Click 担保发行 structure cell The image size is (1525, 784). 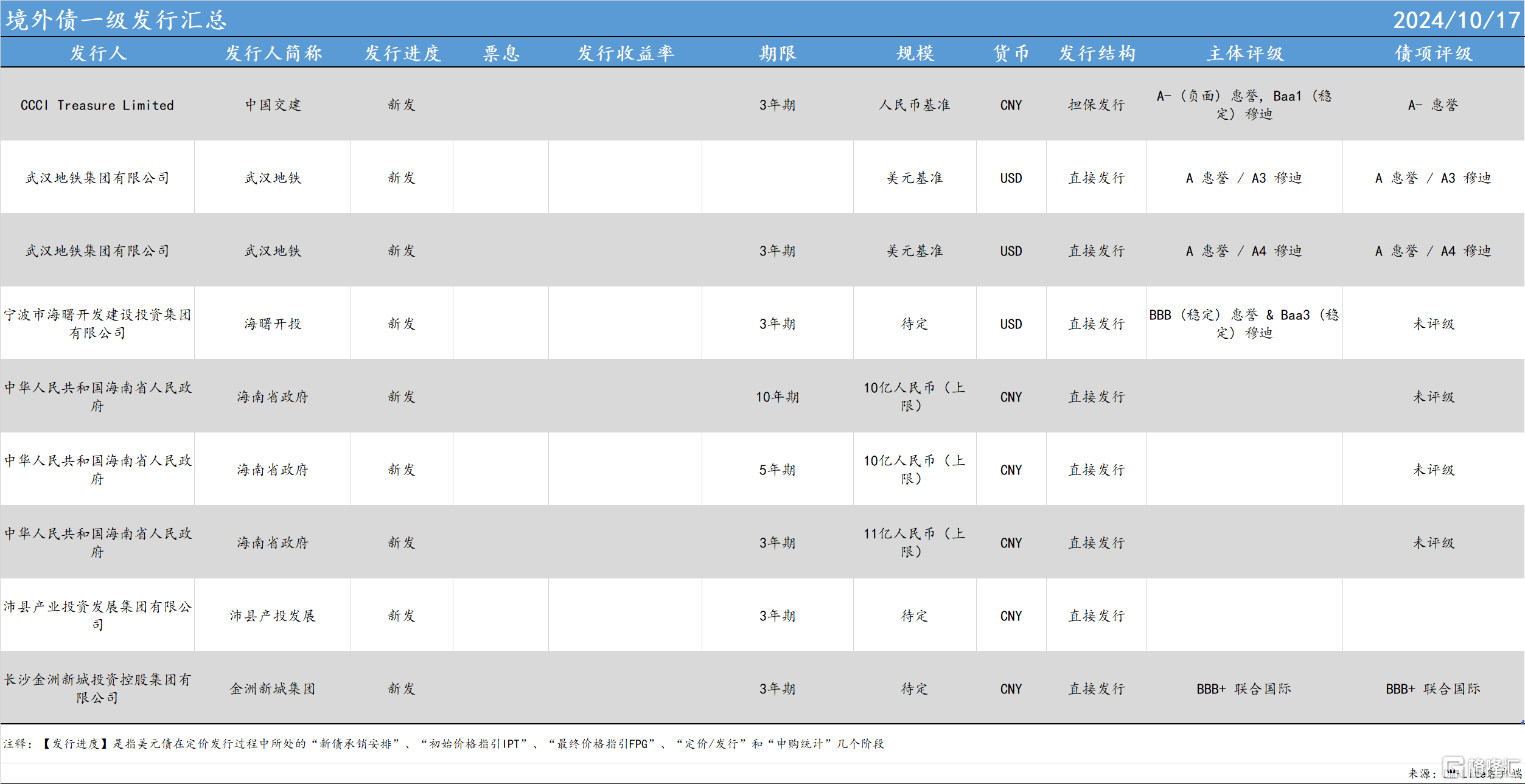click(x=1097, y=105)
